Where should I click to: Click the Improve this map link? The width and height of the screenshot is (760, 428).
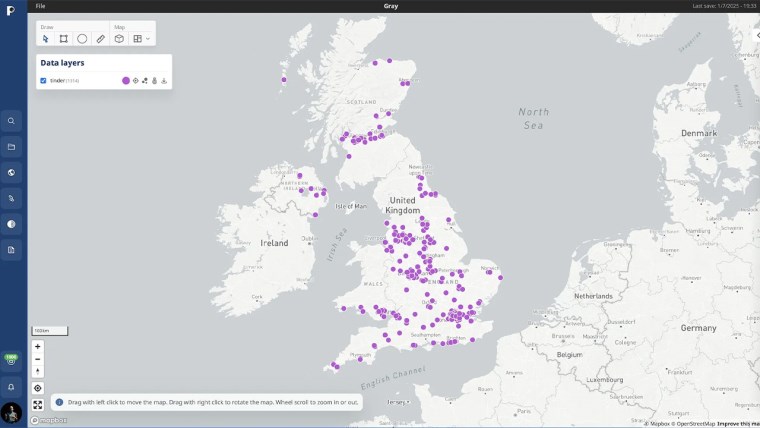tap(738, 424)
